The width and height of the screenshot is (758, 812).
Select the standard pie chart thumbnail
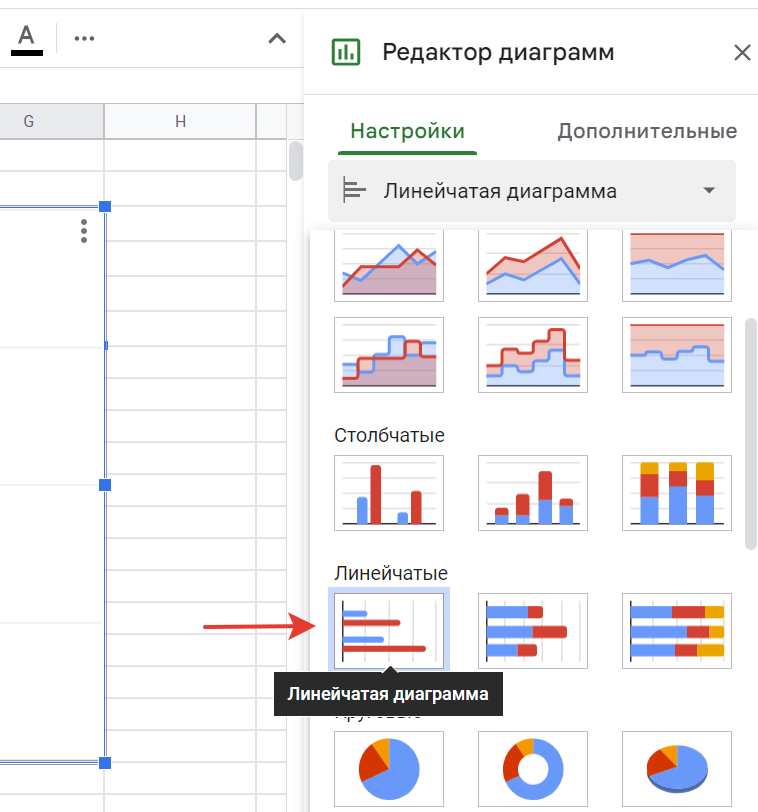[388, 768]
